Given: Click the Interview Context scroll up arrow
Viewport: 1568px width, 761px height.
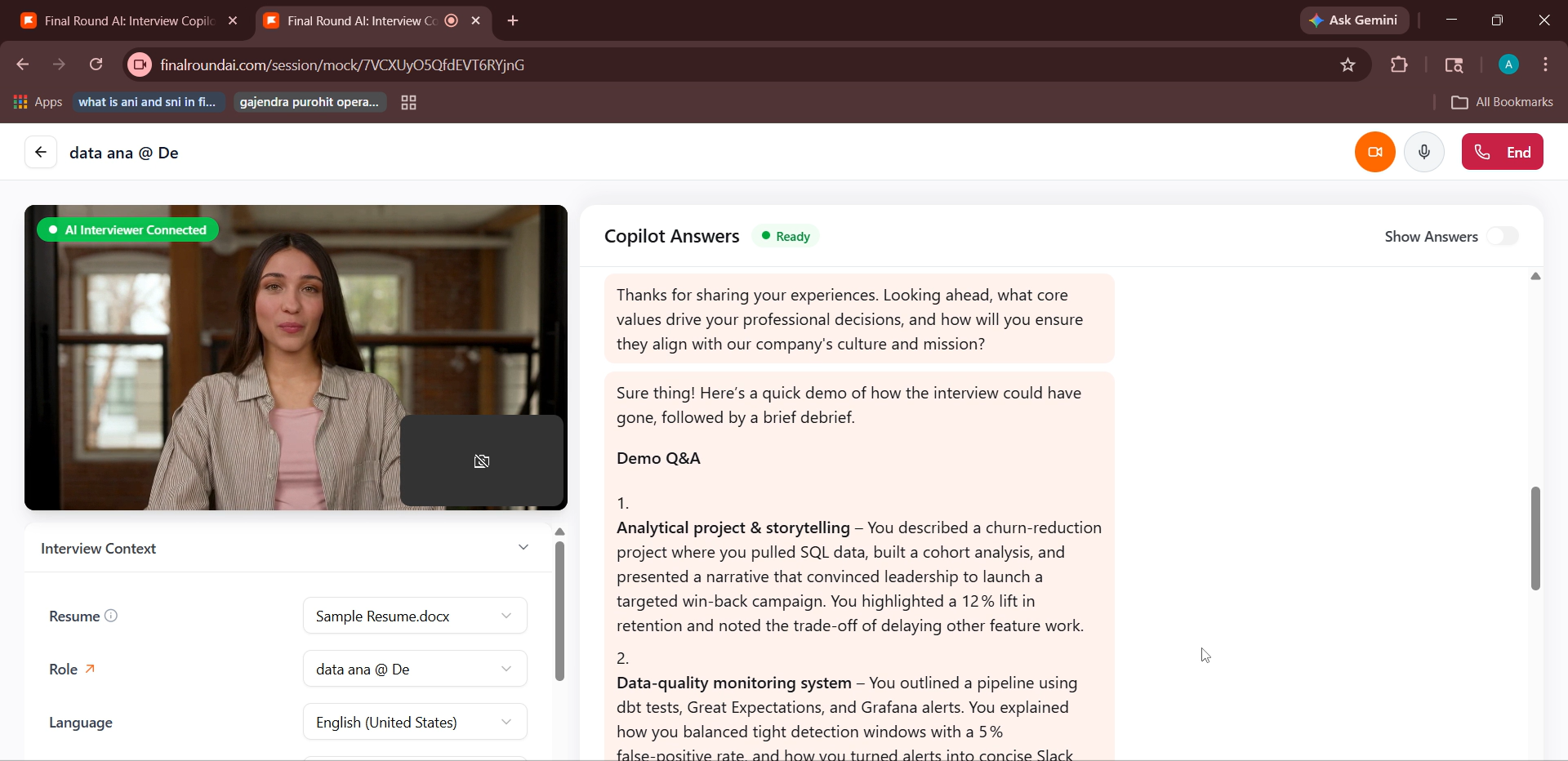Looking at the screenshot, I should [559, 532].
